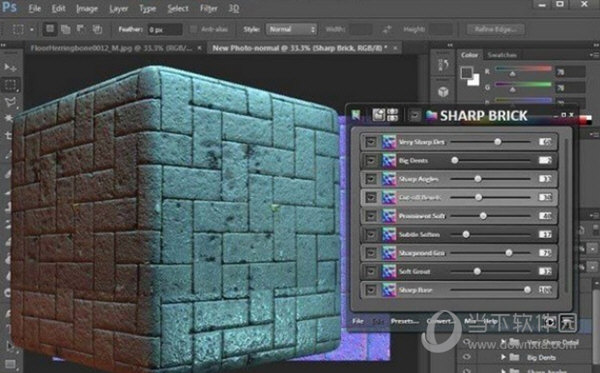Image resolution: width=600 pixels, height=373 pixels.
Task: Open the Edit menu
Action: point(58,8)
